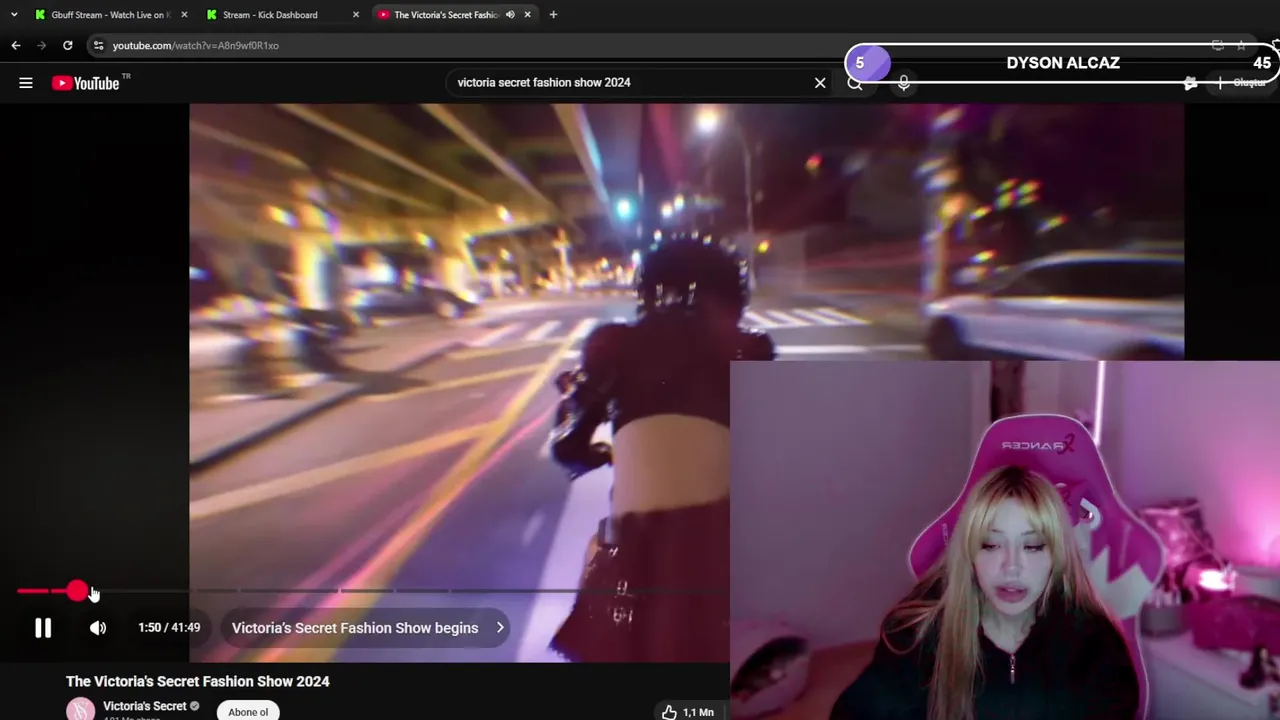Go back with the browser back arrow
Screen dimensions: 1280x720
(x=16, y=45)
